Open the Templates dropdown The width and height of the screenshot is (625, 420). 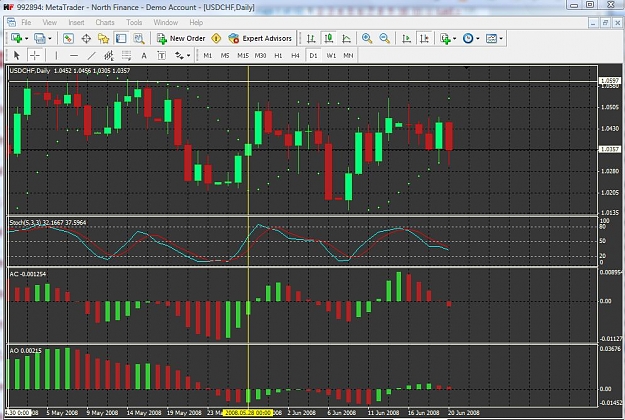coord(494,39)
